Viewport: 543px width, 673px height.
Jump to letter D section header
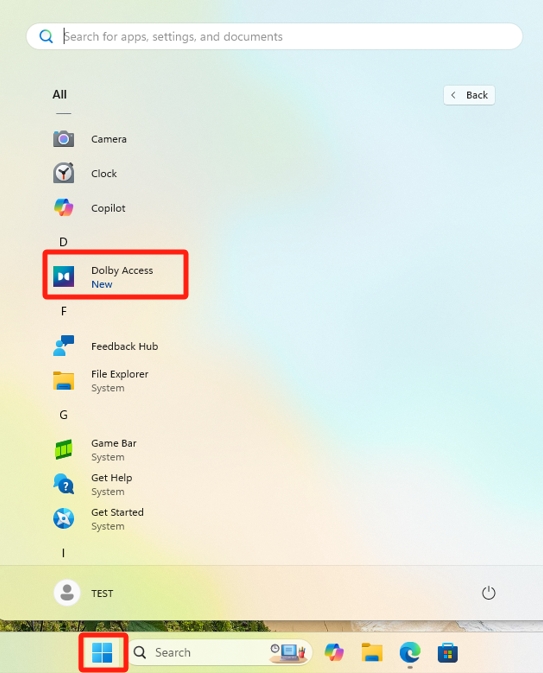(x=63, y=242)
